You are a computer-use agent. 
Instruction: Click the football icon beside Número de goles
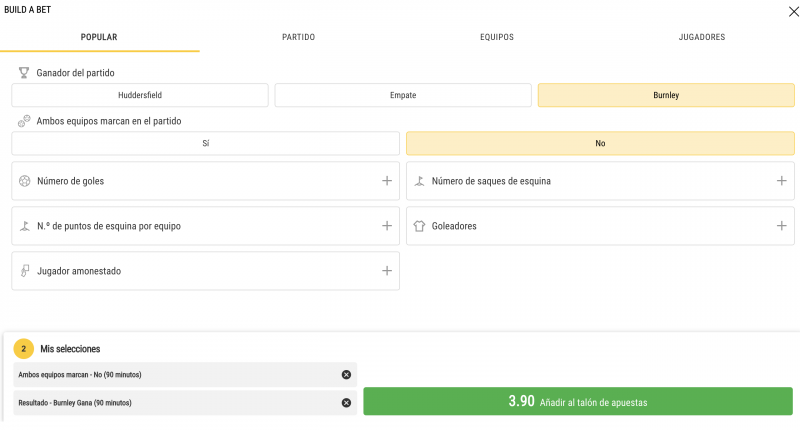point(24,181)
